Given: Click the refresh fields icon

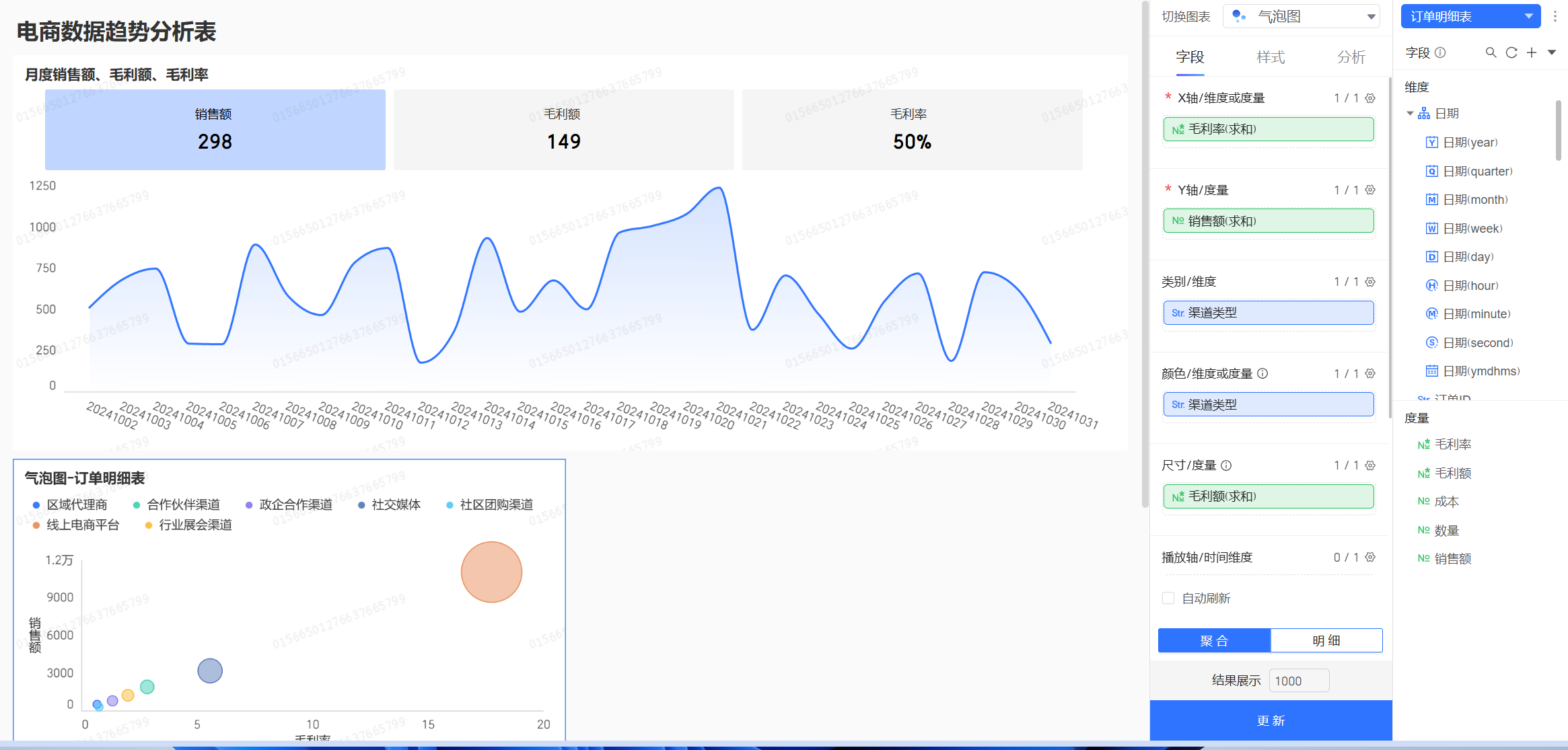Looking at the screenshot, I should 1511,52.
